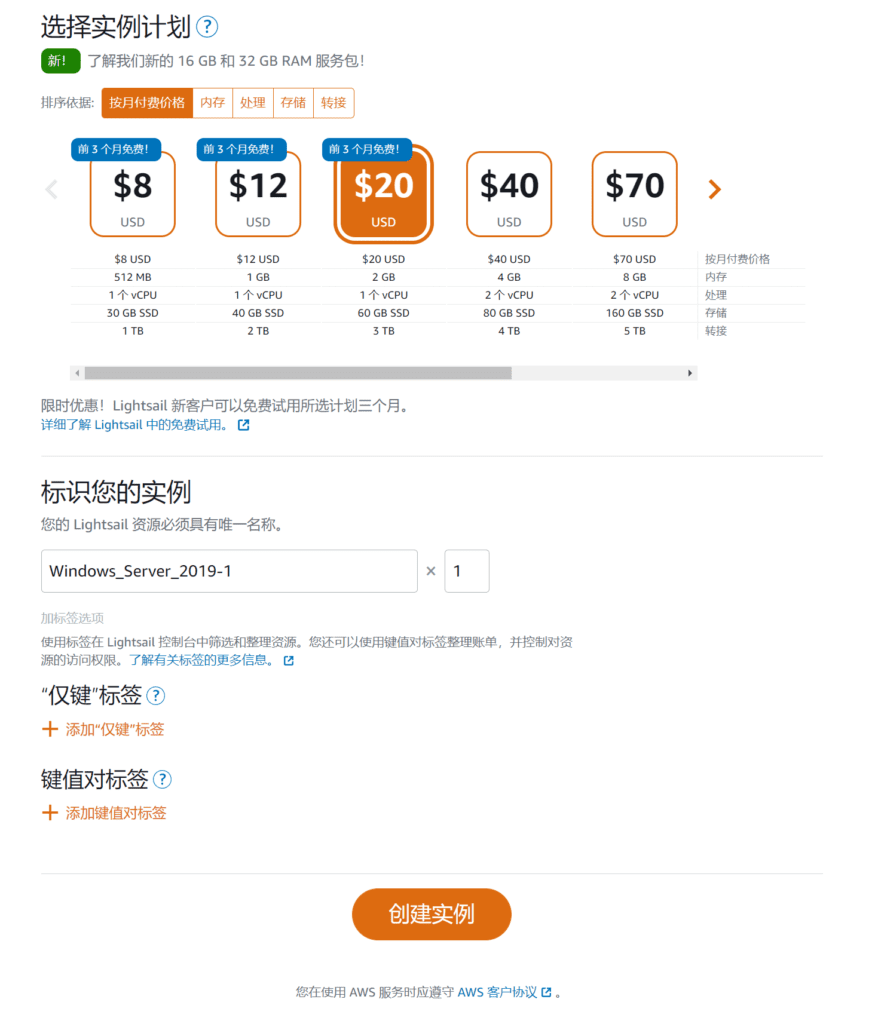The image size is (872, 1024).
Task: Choose the $40 USD instance plan
Action: pyautogui.click(x=509, y=195)
